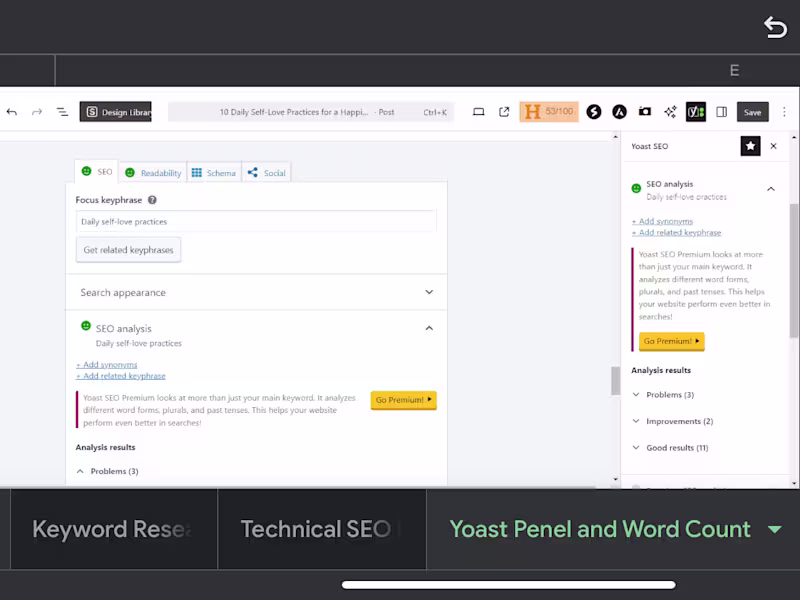Viewport: 800px width, 600px height.
Task: Expand Improvements (2) in sidebar
Action: coord(672,421)
